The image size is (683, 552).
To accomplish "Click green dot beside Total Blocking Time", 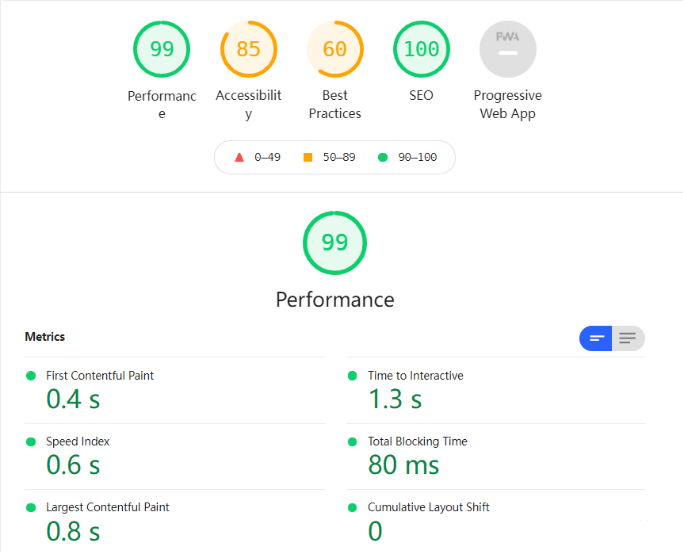I will pos(352,442).
